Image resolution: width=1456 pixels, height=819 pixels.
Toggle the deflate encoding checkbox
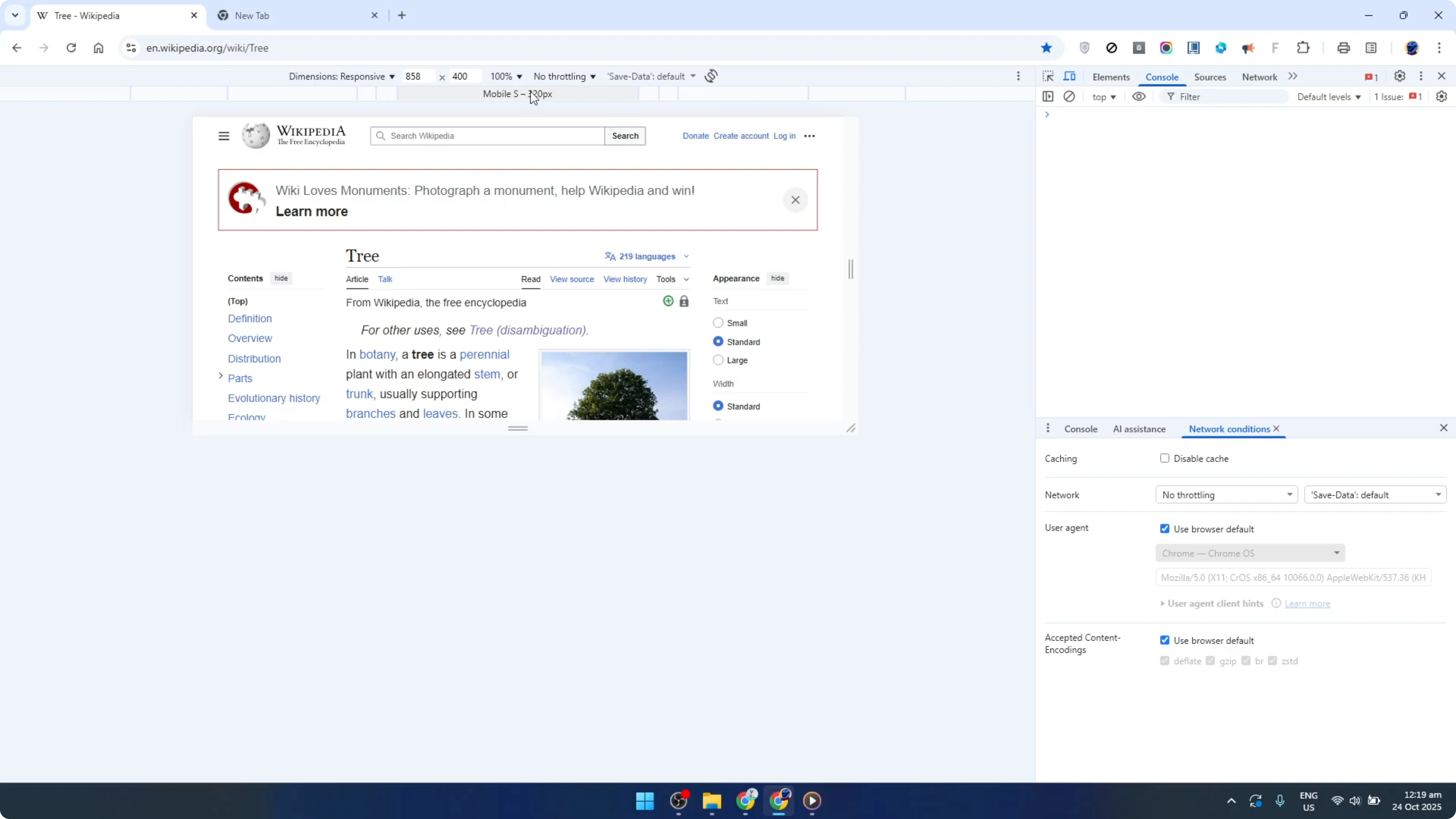point(1164,661)
